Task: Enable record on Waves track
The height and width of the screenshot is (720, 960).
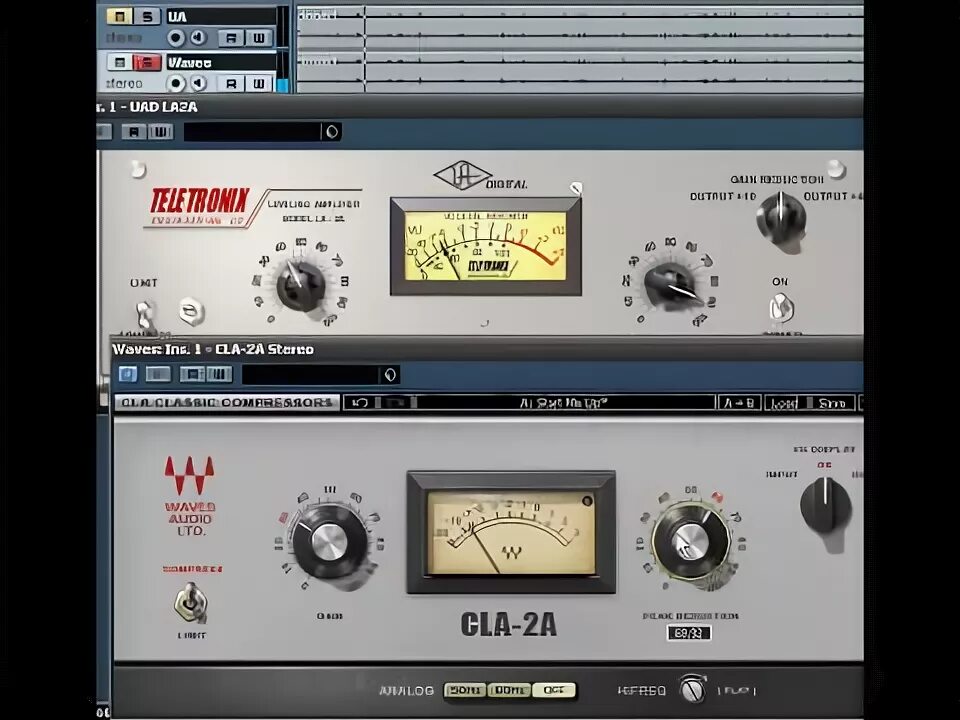Action: click(x=176, y=83)
